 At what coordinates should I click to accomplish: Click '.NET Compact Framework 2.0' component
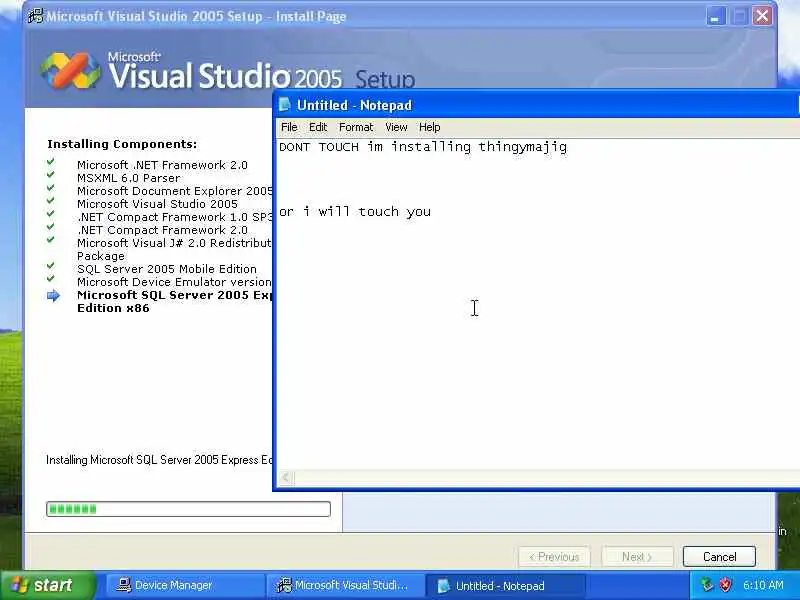pyautogui.click(x=162, y=230)
